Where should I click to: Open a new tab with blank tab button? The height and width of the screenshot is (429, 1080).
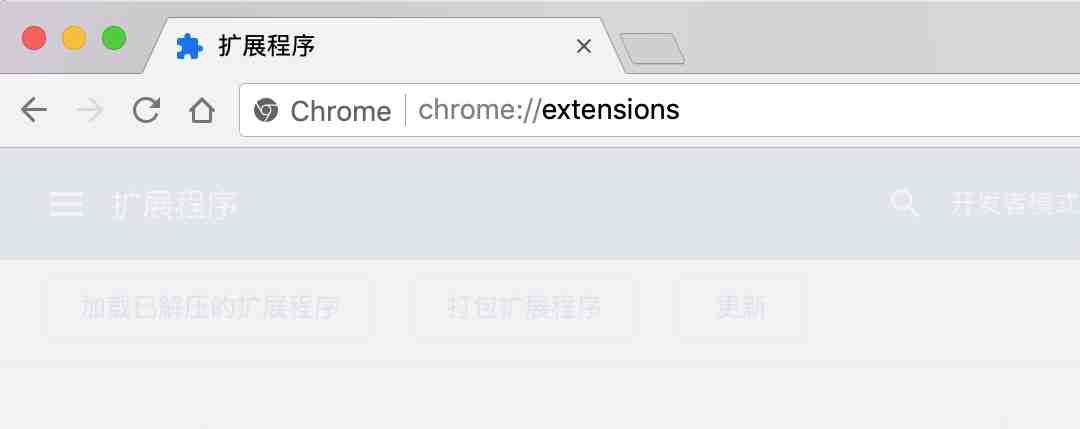click(652, 49)
